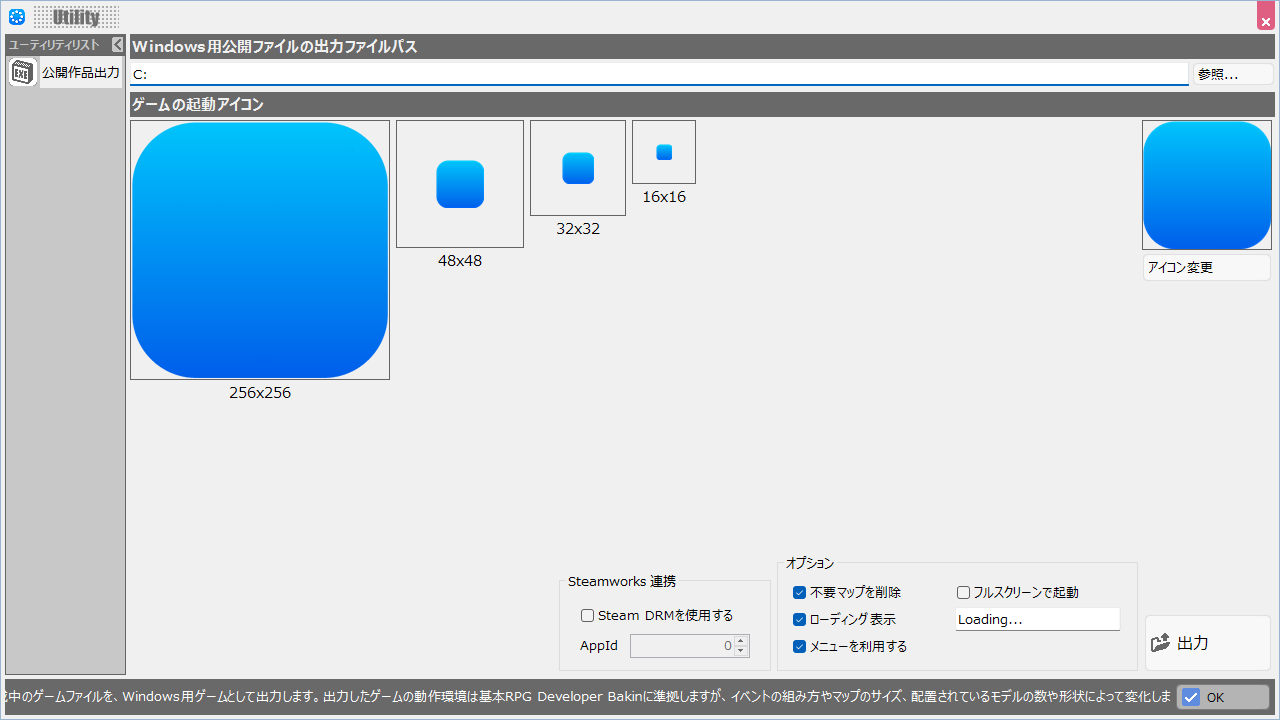Select the 48x48 icon preview
This screenshot has height=720, width=1280.
point(460,184)
